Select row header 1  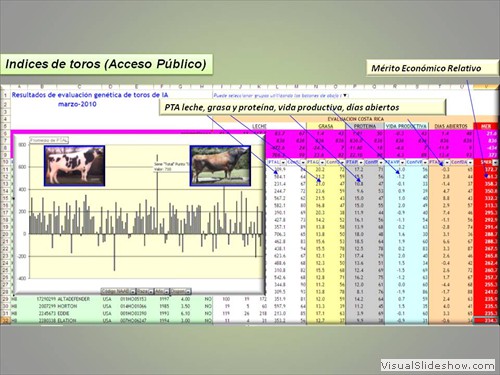click(x=6, y=95)
